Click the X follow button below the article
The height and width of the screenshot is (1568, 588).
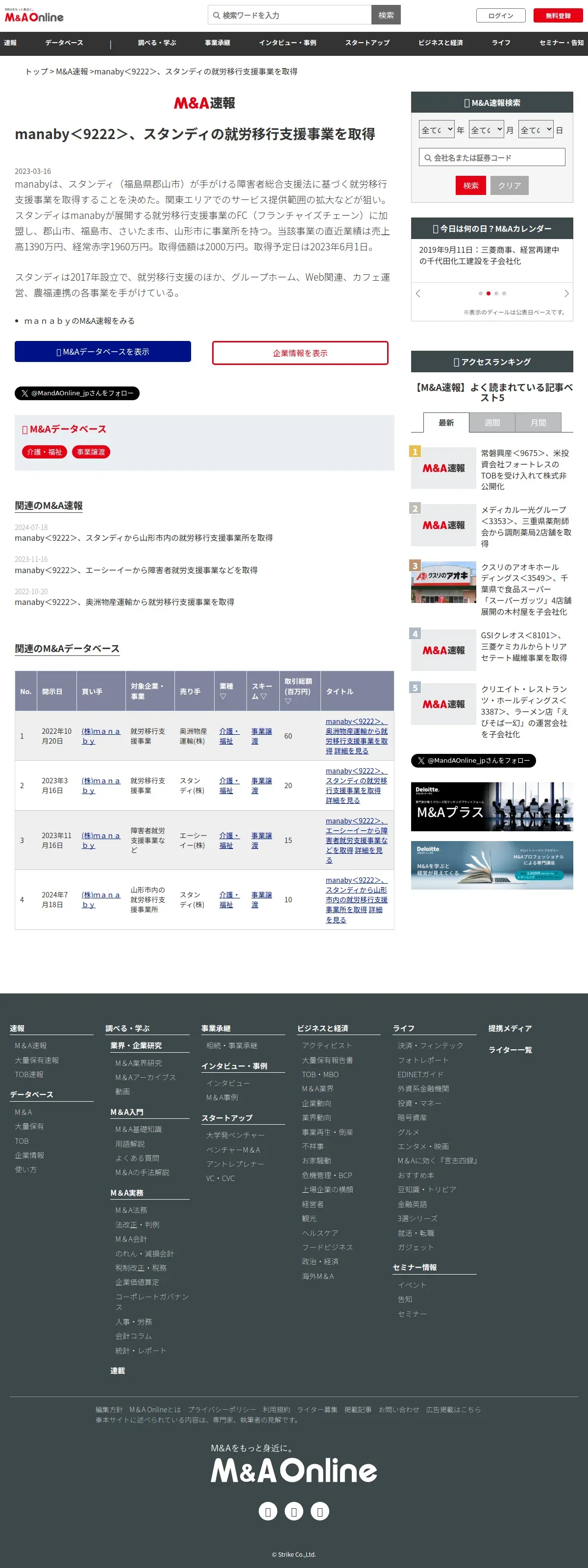[77, 393]
